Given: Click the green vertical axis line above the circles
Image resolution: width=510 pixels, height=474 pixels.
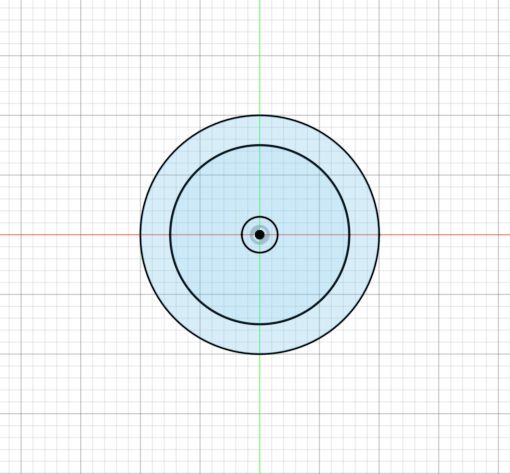Looking at the screenshot, I should click(260, 57).
